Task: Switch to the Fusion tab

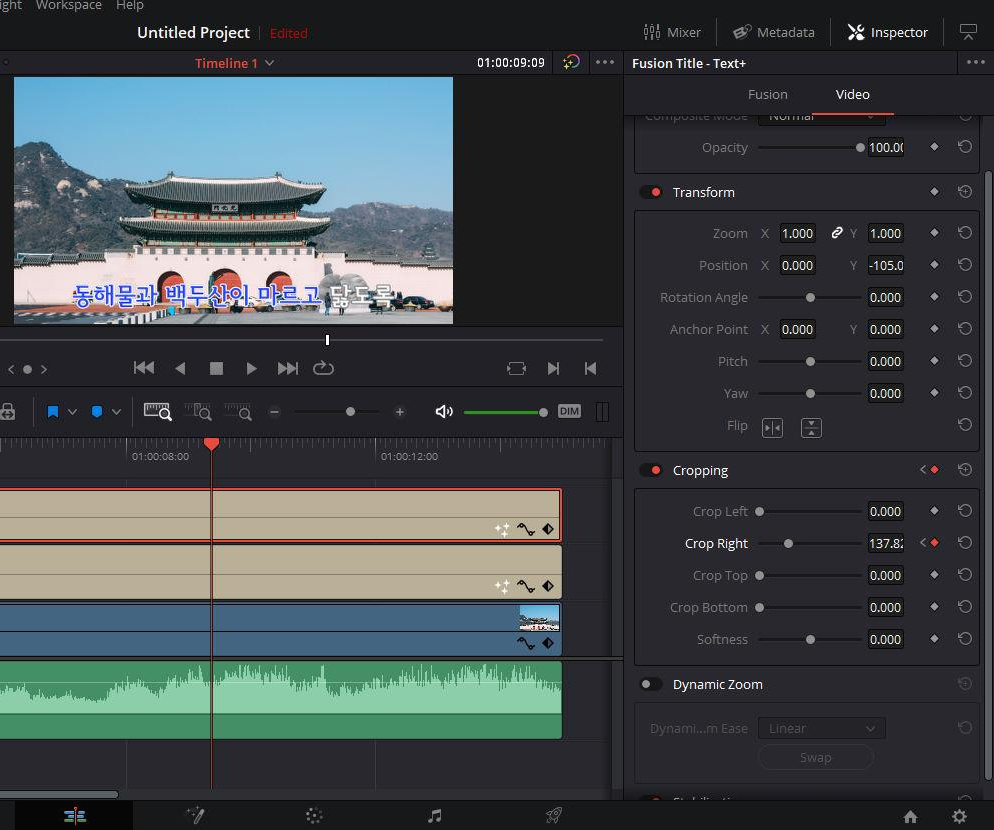Action: (767, 94)
